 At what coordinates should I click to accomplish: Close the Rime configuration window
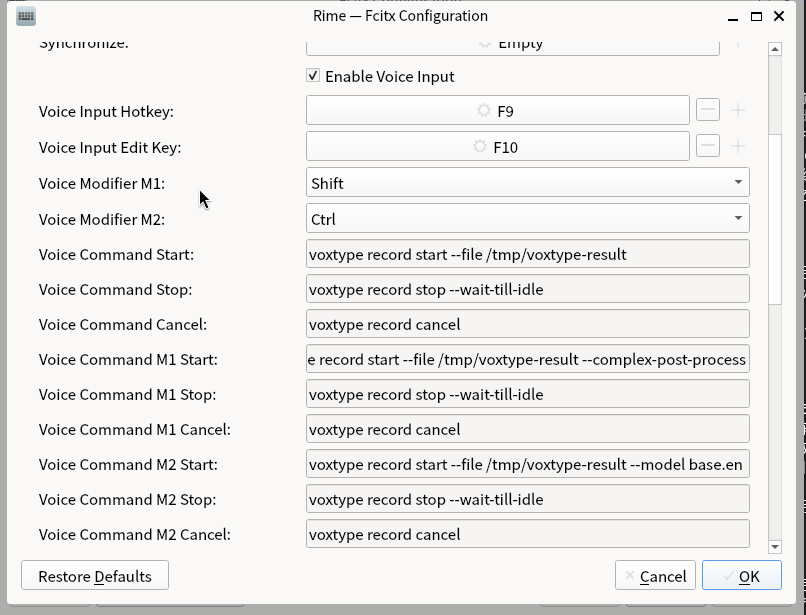coord(783,16)
